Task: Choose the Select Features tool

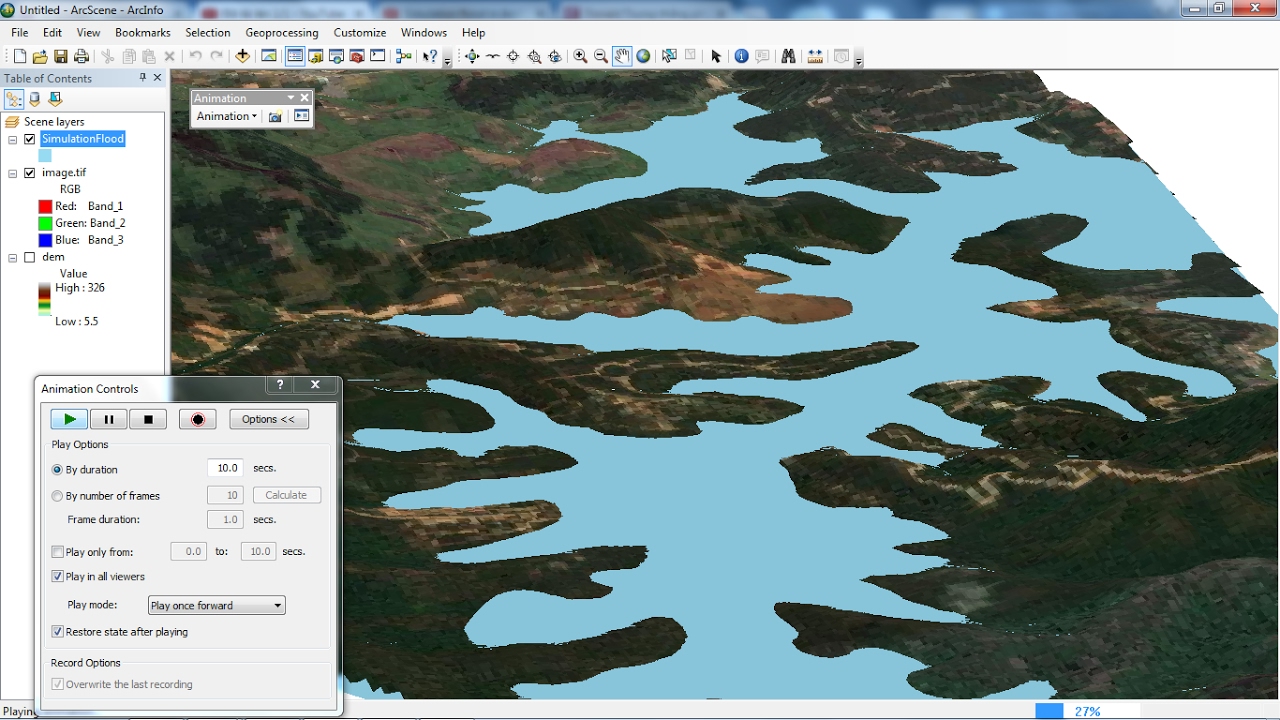Action: click(x=669, y=57)
